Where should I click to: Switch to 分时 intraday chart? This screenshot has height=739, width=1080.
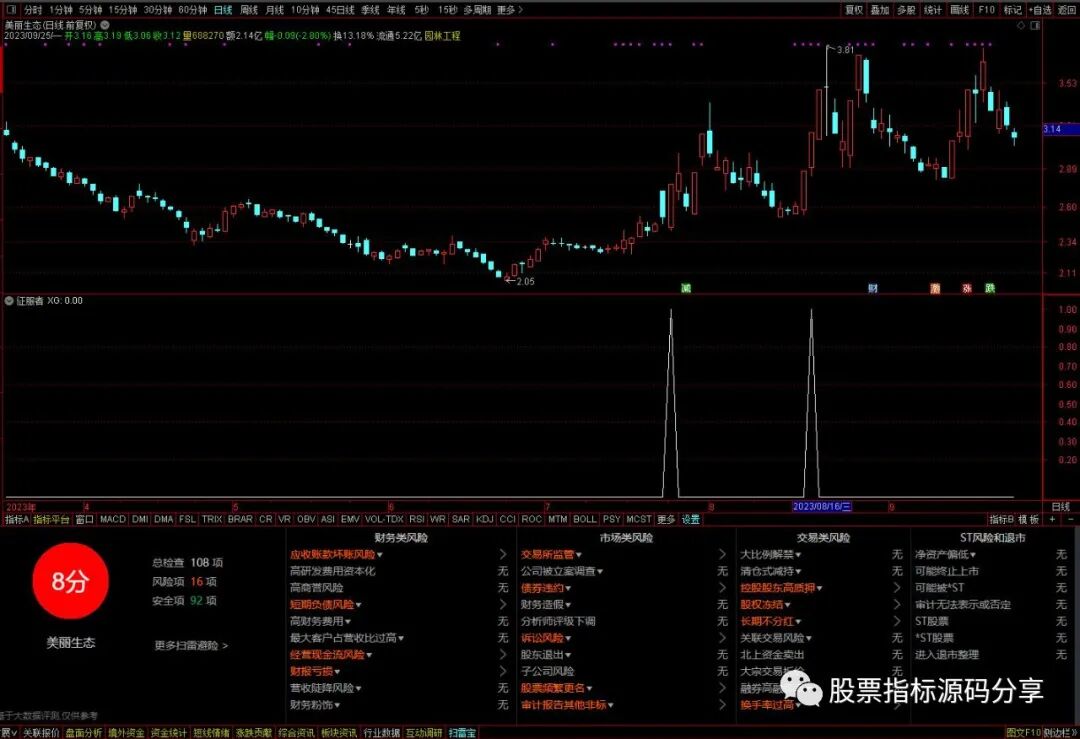point(32,10)
